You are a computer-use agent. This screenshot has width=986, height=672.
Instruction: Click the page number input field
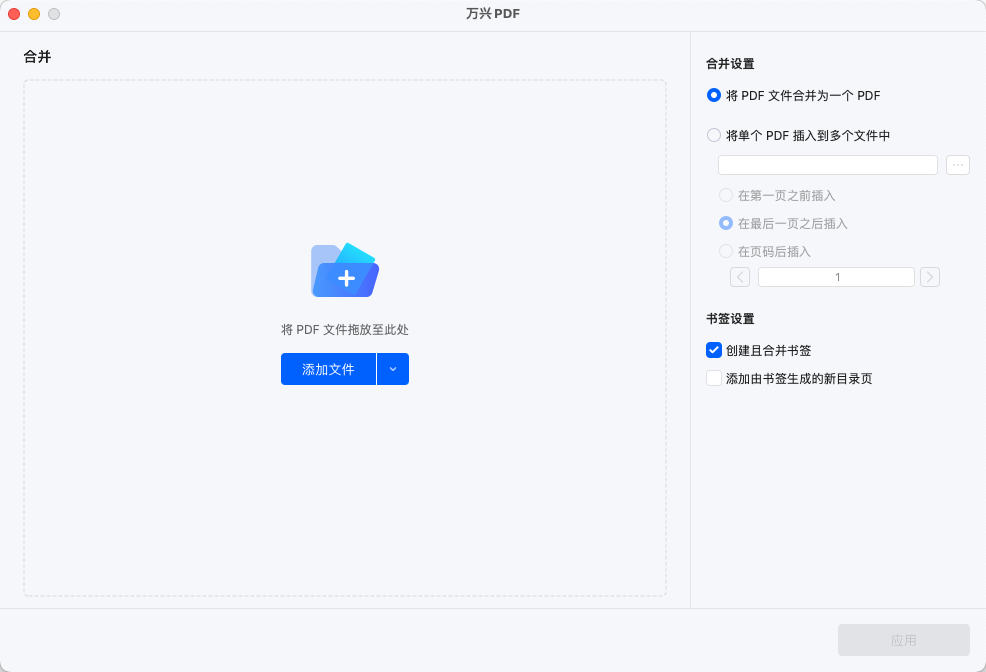click(x=836, y=276)
